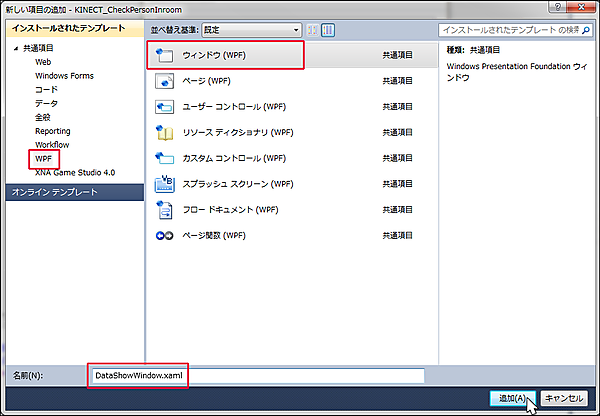Image resolution: width=600 pixels, height=416 pixels.
Task: Click the キャンセル button
Action: click(x=564, y=398)
